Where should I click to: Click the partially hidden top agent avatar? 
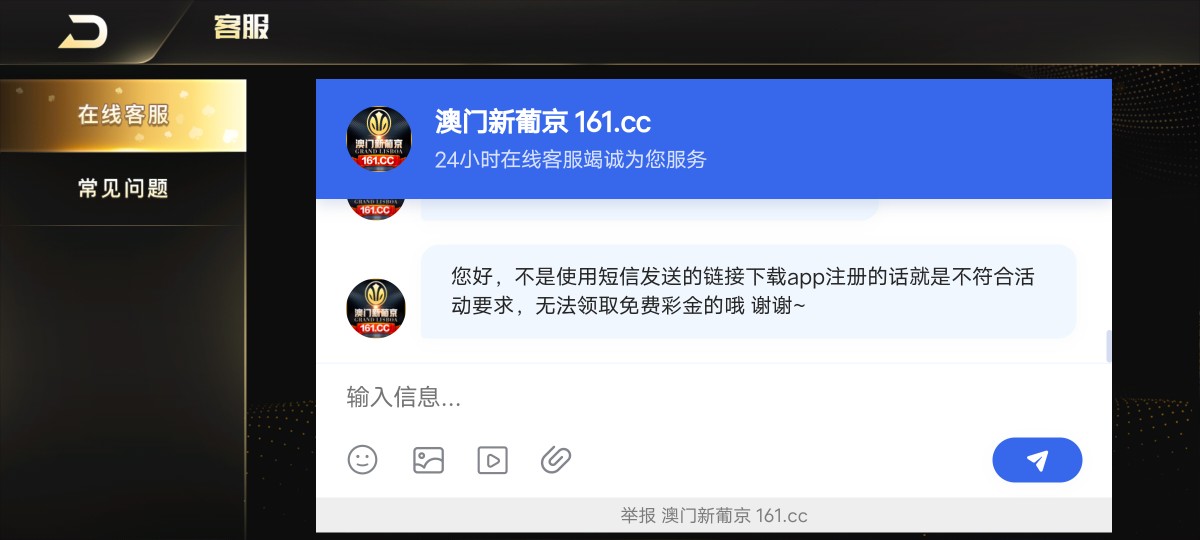point(376,210)
